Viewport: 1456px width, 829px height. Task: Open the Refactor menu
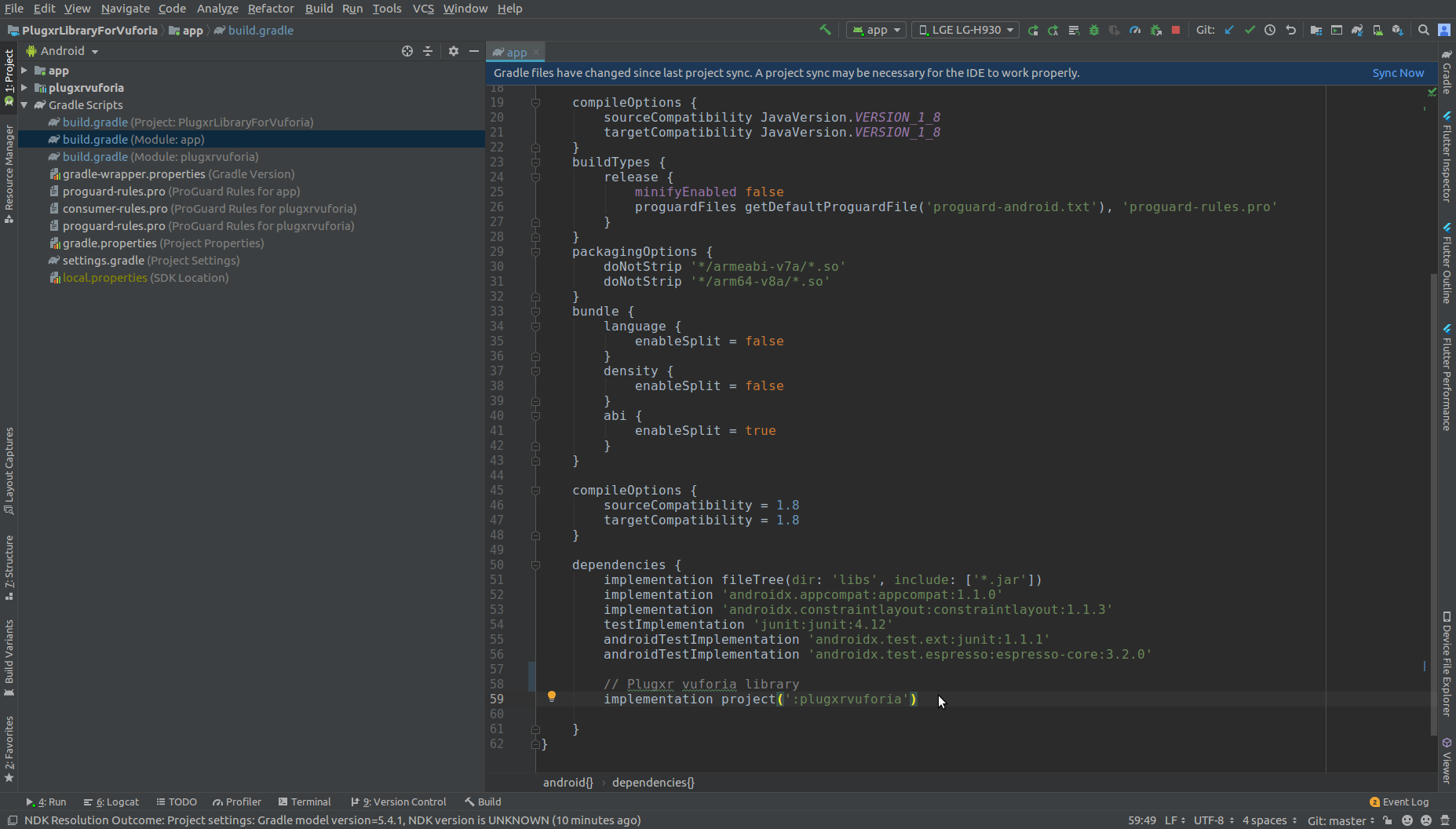(x=271, y=9)
